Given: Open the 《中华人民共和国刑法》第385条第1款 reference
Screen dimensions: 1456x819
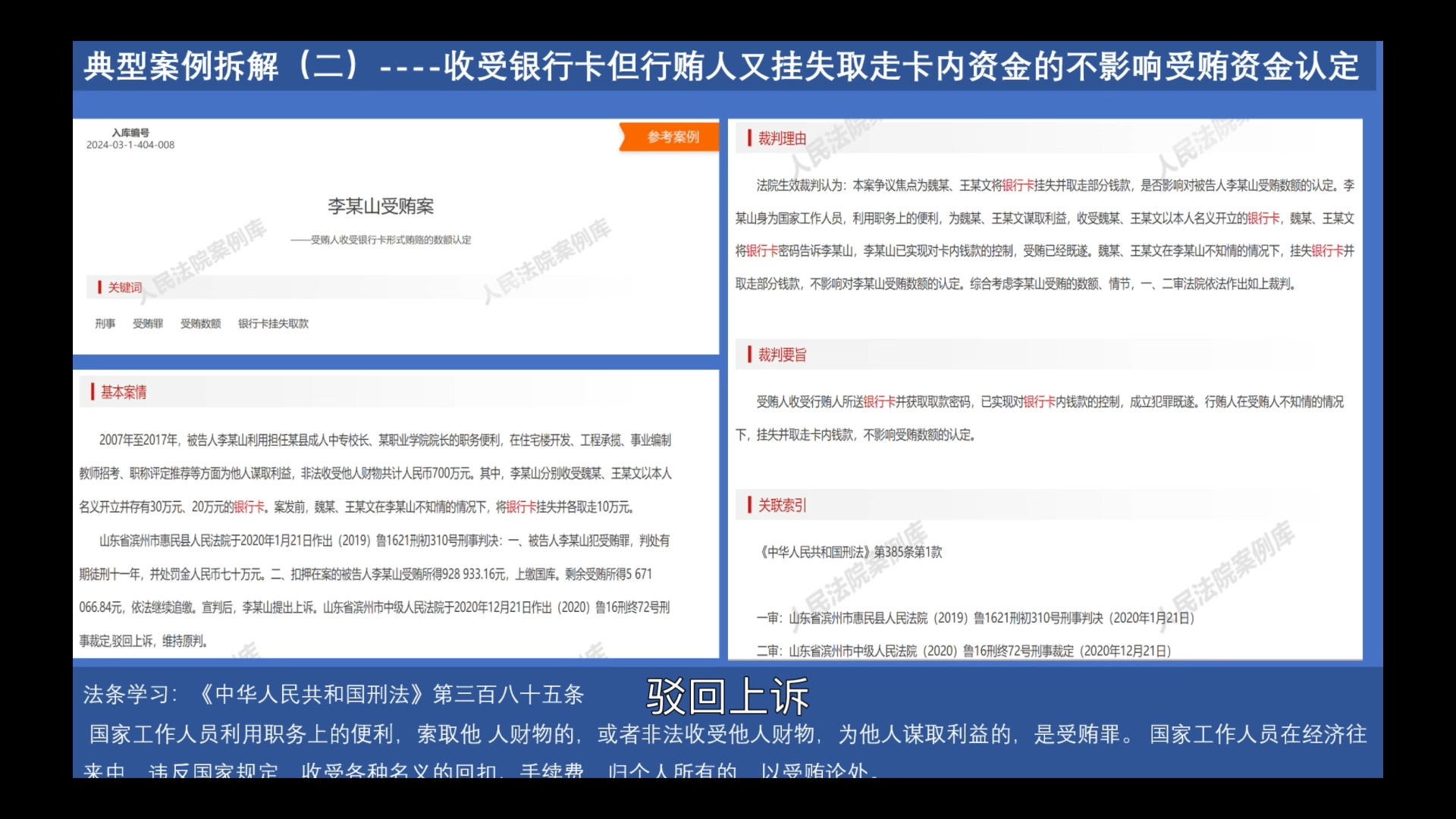Looking at the screenshot, I should pos(849,553).
